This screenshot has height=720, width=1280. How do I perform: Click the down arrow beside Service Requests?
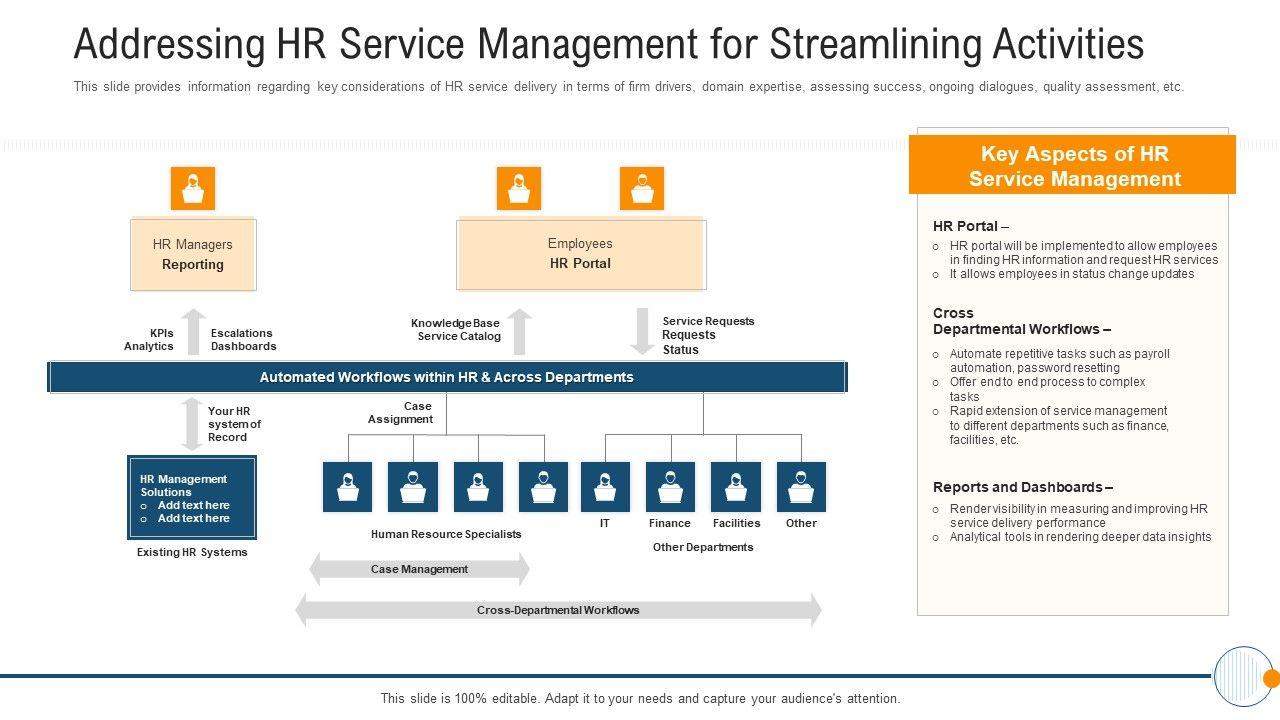(642, 331)
